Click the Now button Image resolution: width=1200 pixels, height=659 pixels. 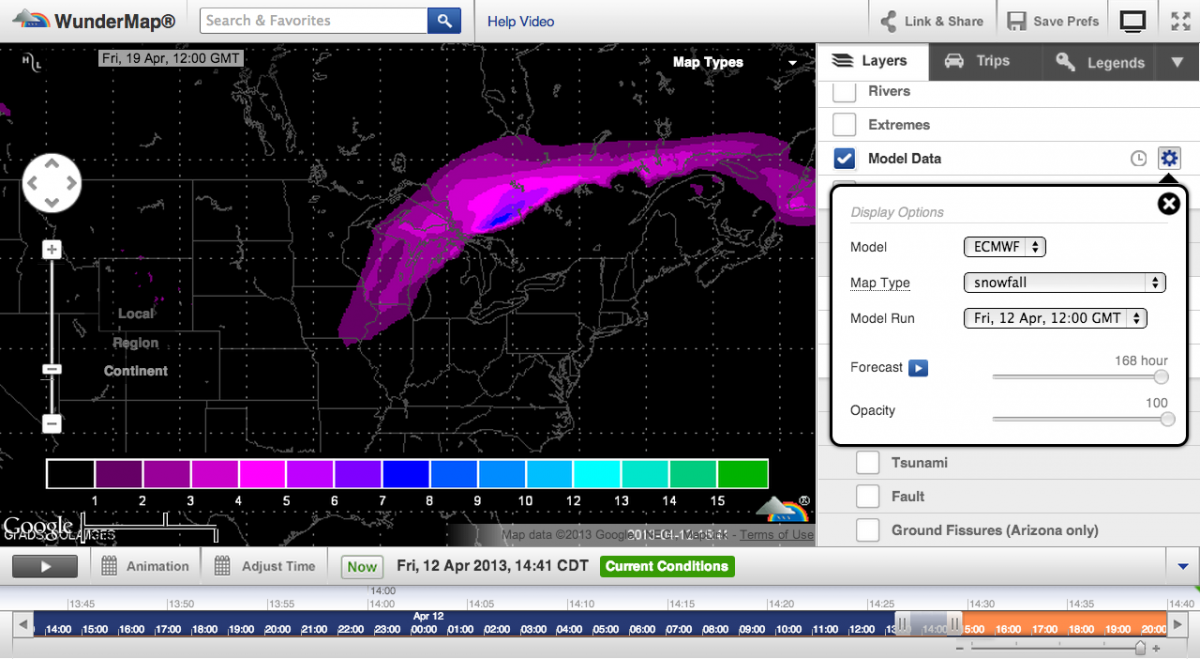point(362,567)
